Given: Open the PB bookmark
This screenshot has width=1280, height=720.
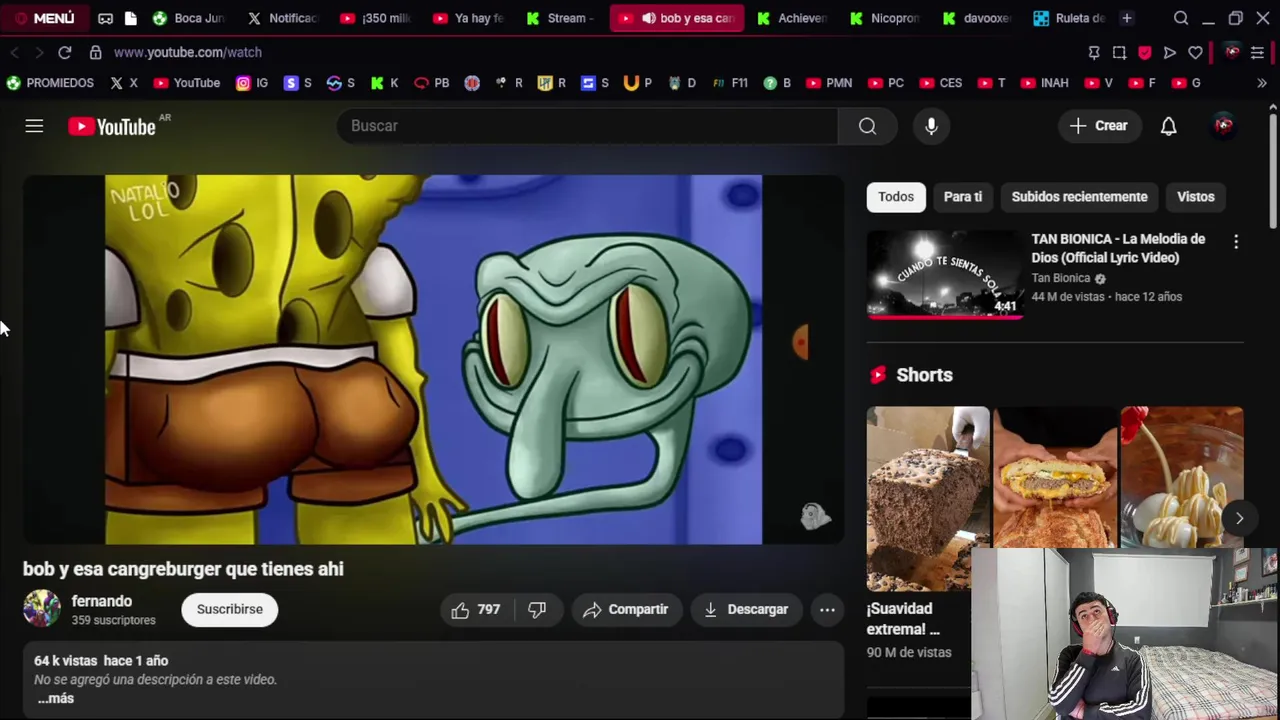Looking at the screenshot, I should (432, 83).
